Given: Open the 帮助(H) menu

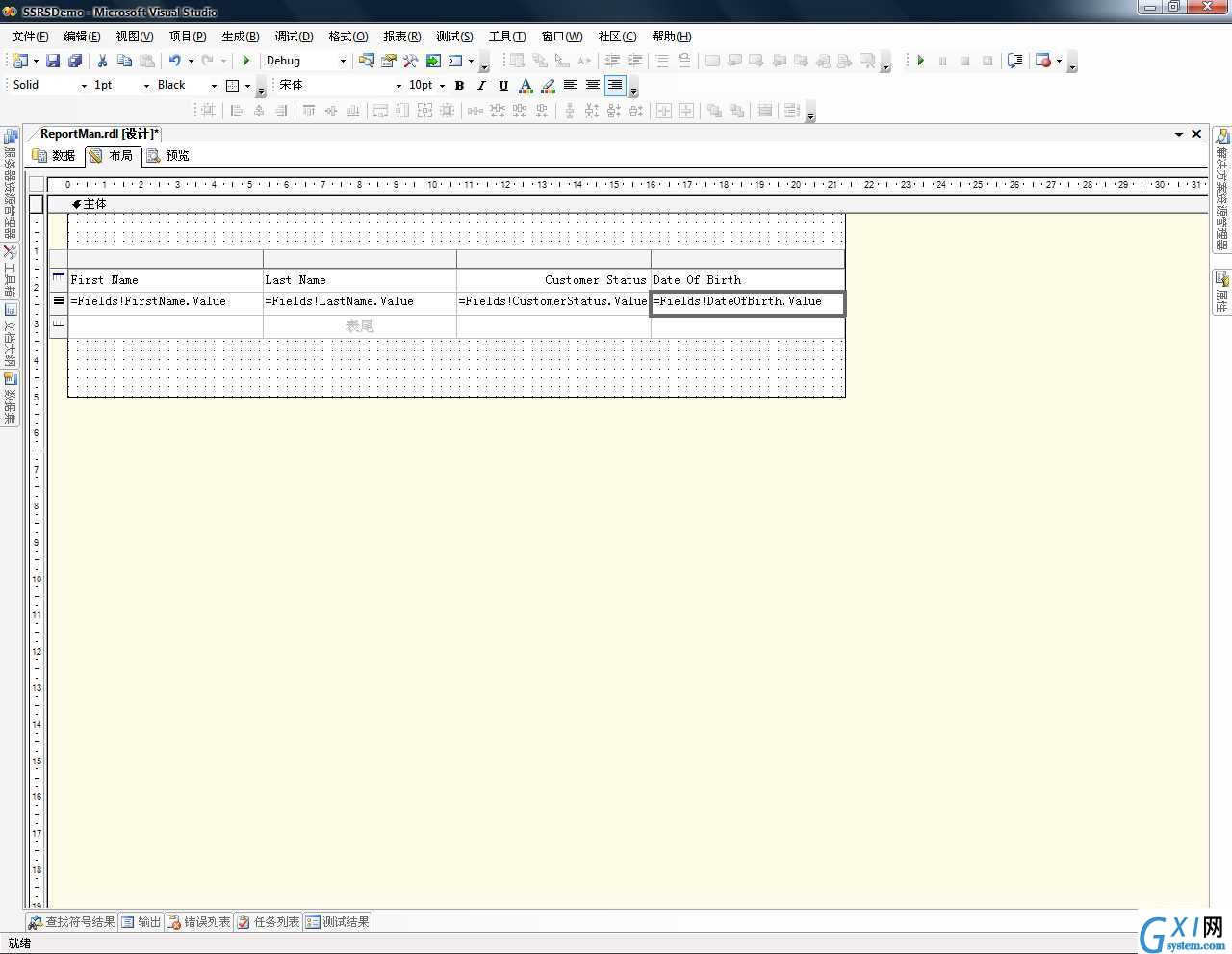Looking at the screenshot, I should [x=672, y=37].
